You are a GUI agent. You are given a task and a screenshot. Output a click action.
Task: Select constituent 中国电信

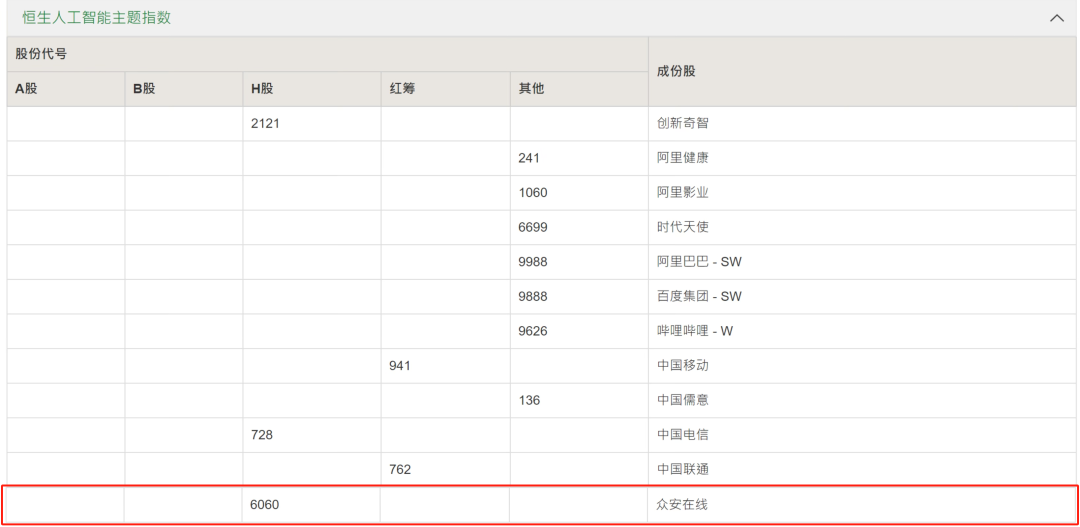click(x=683, y=435)
